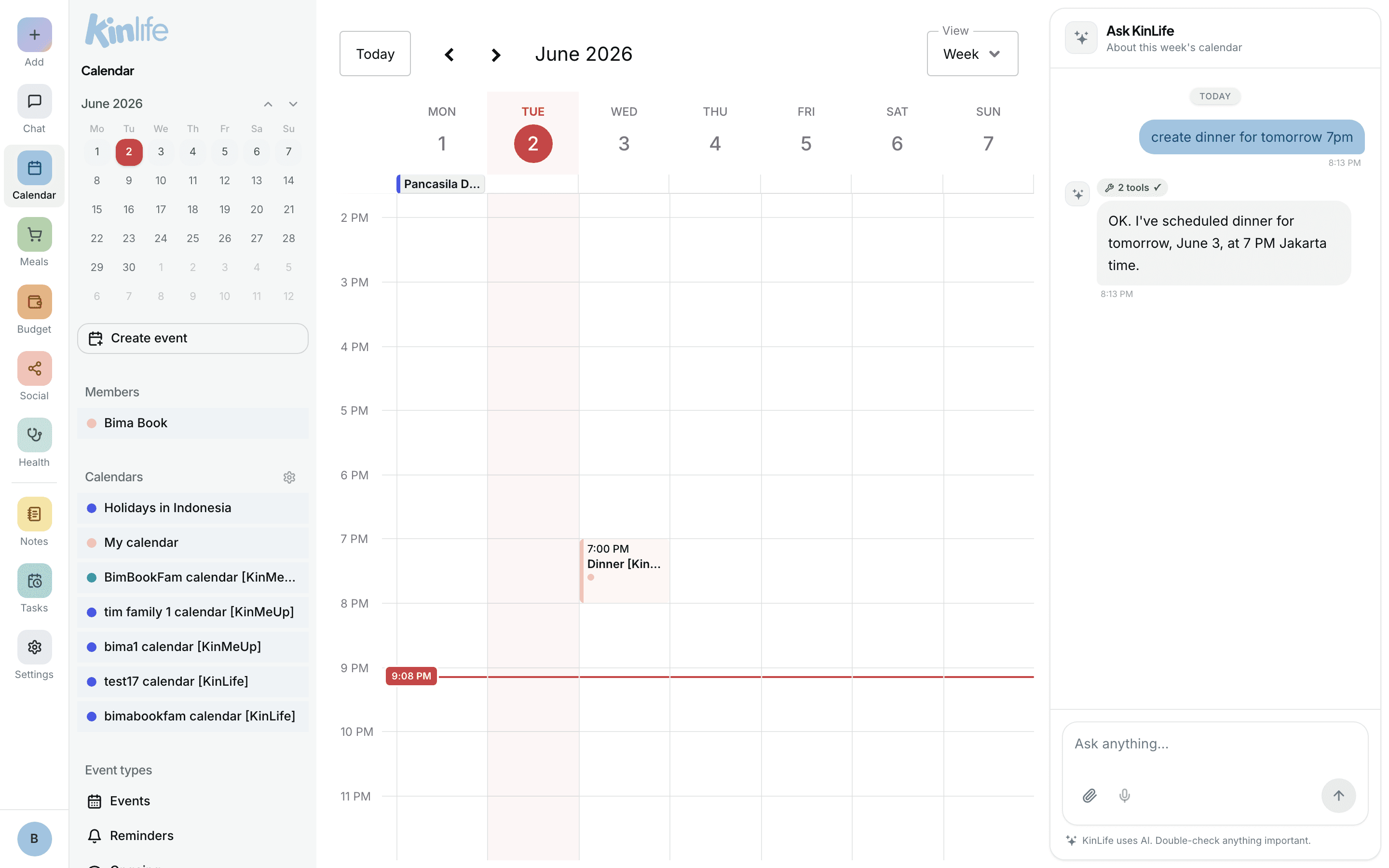Toggle My calendar visibility
The width and height of the screenshot is (1389, 868).
tap(193, 542)
